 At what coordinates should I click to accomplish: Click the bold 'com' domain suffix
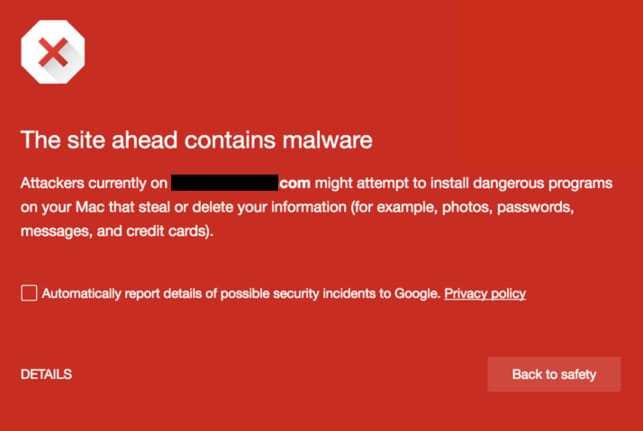pyautogui.click(x=295, y=183)
